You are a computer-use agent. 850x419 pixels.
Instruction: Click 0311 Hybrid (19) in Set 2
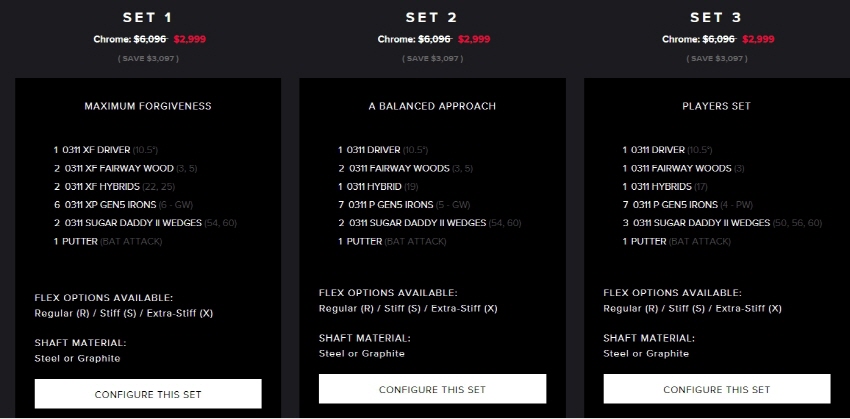[x=378, y=186]
